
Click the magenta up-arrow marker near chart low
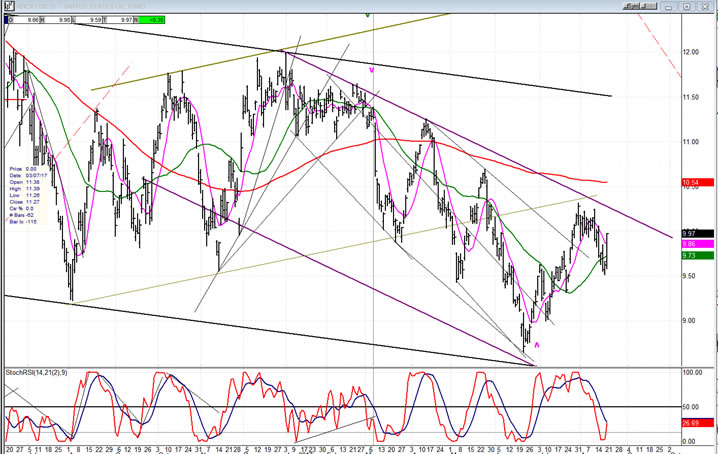point(537,345)
